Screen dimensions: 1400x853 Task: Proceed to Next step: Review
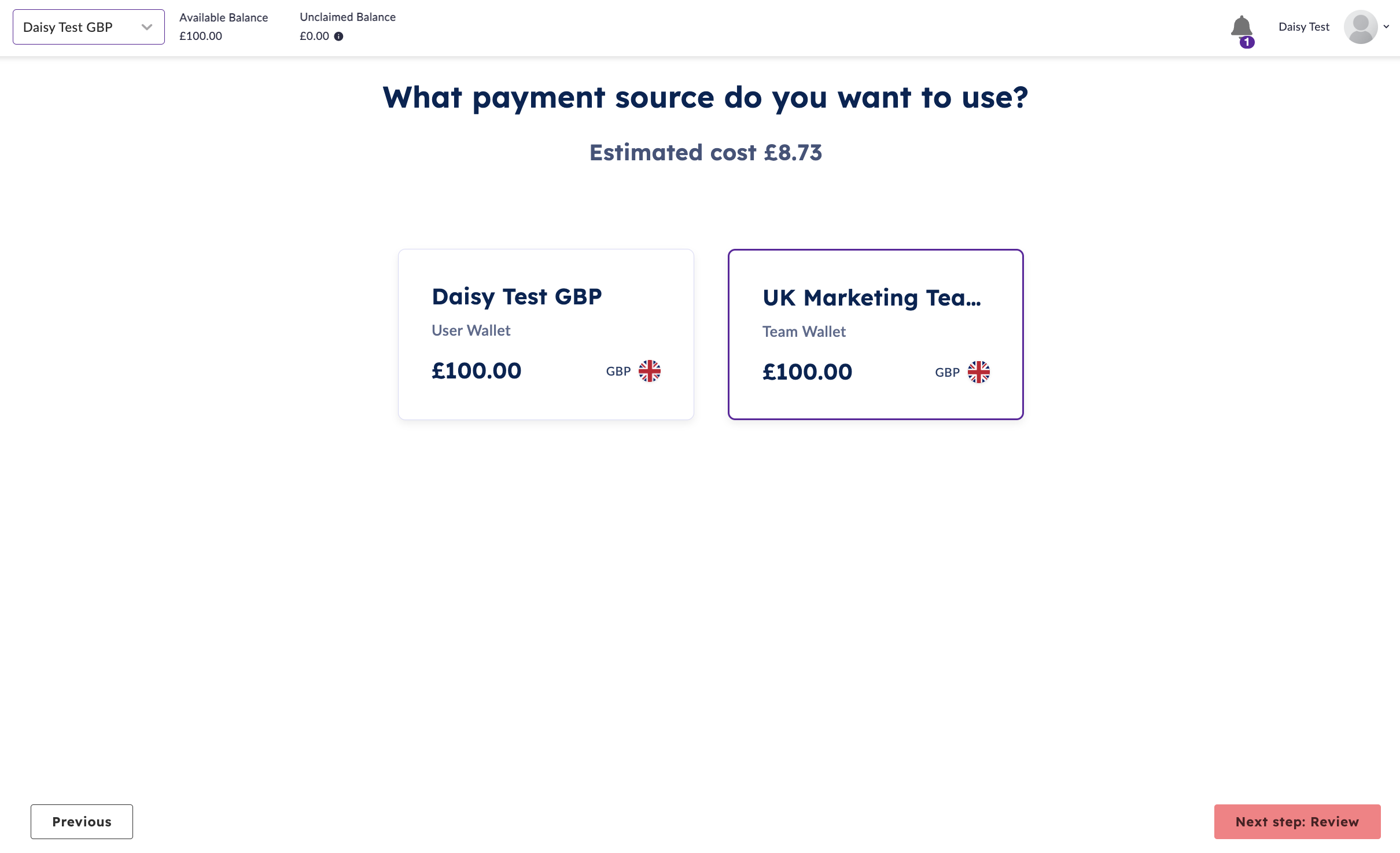[x=1297, y=821]
